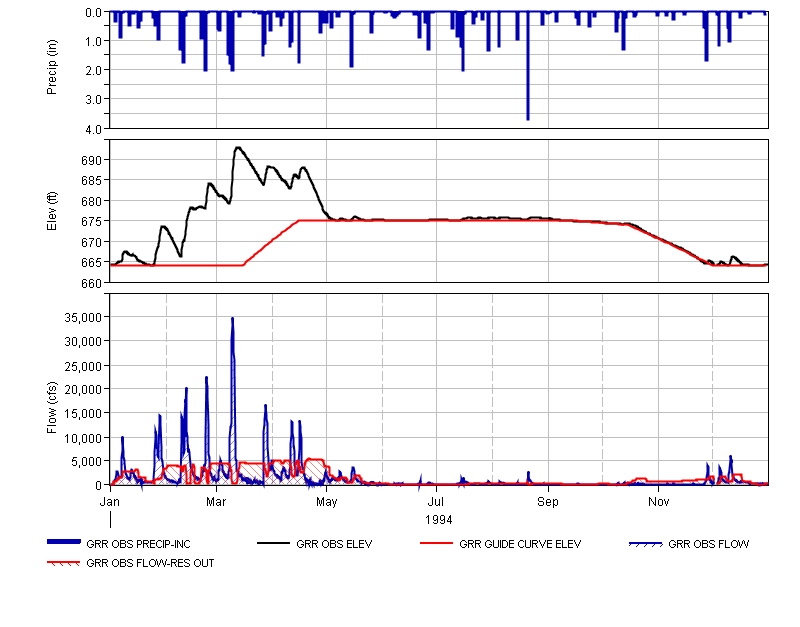
Task: Click the Elev (ft) axis label
Action: 52,211
